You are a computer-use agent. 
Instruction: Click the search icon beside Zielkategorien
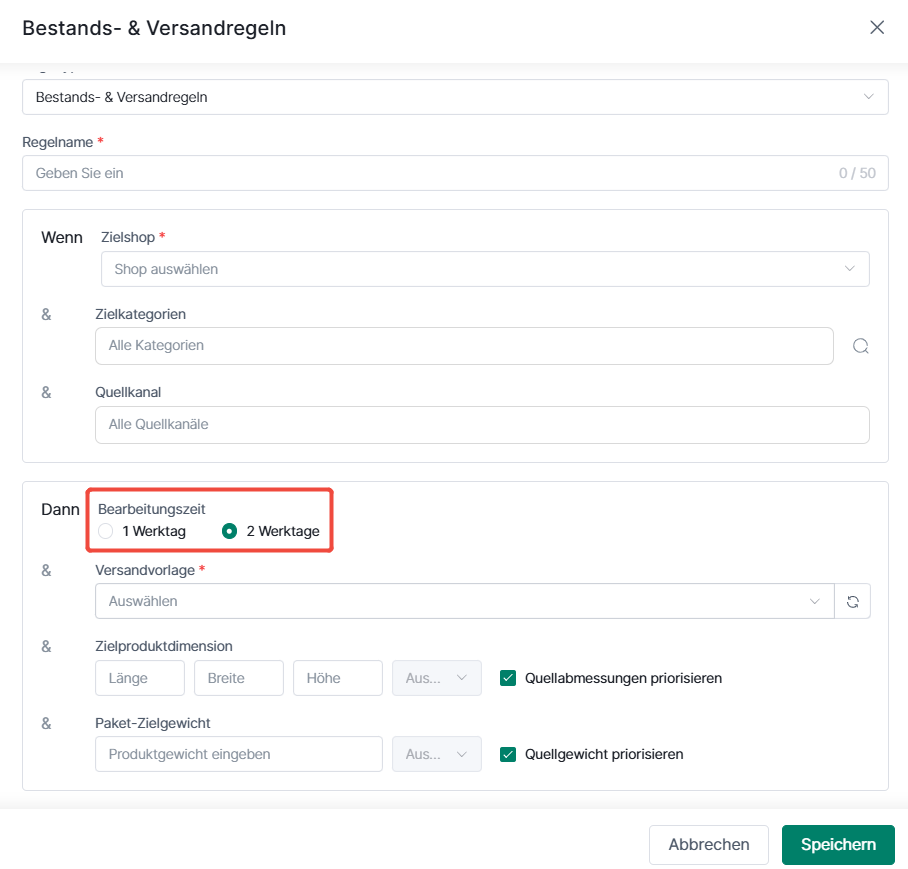pyautogui.click(x=861, y=346)
